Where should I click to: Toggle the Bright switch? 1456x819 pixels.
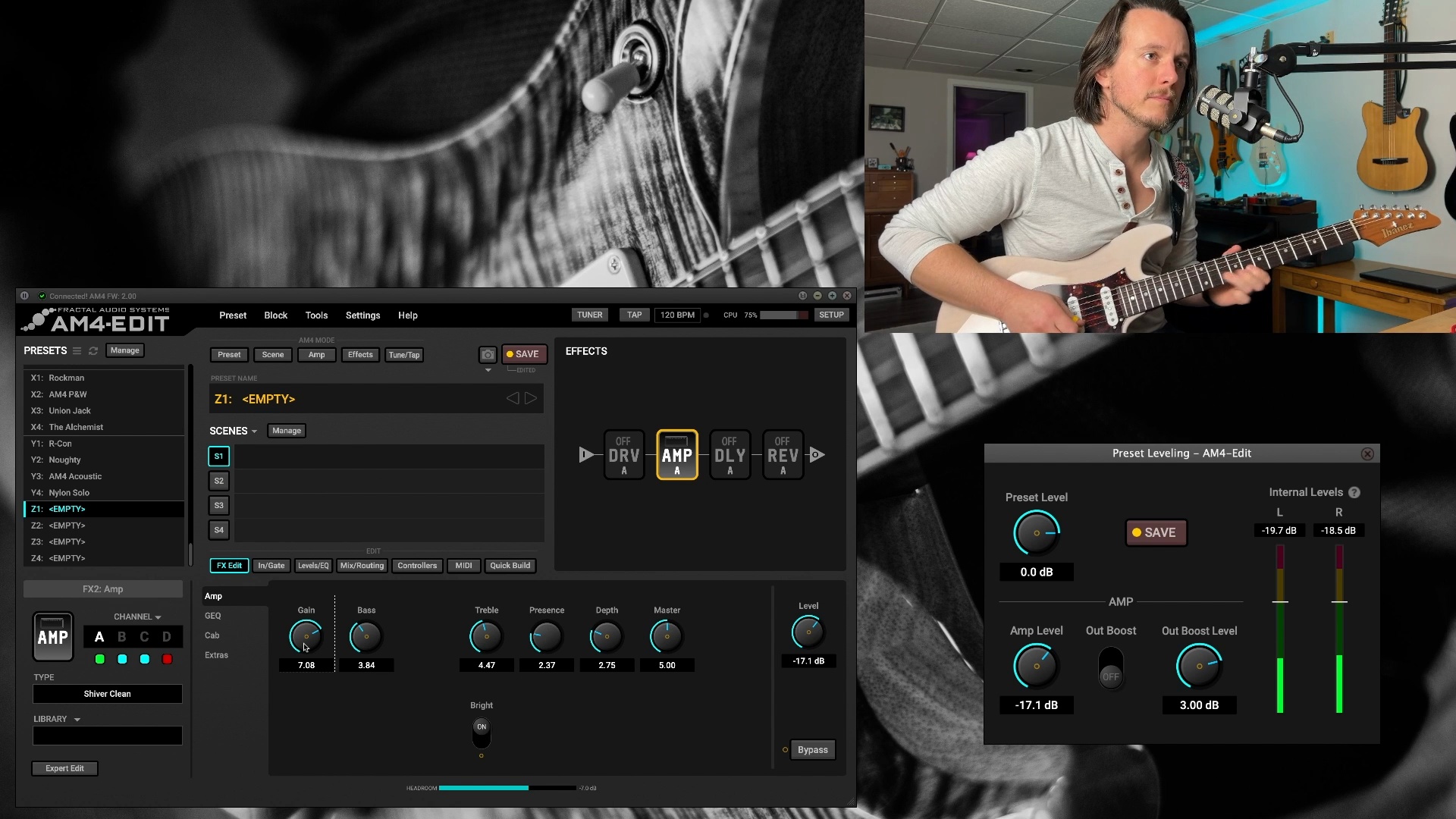(x=482, y=733)
